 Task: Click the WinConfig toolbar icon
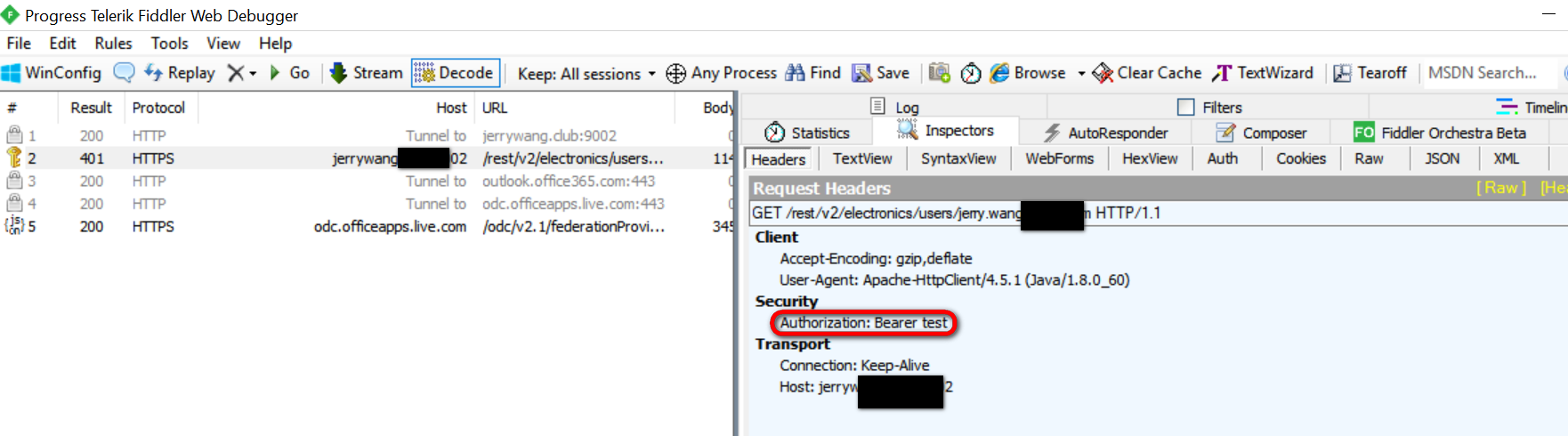point(12,73)
